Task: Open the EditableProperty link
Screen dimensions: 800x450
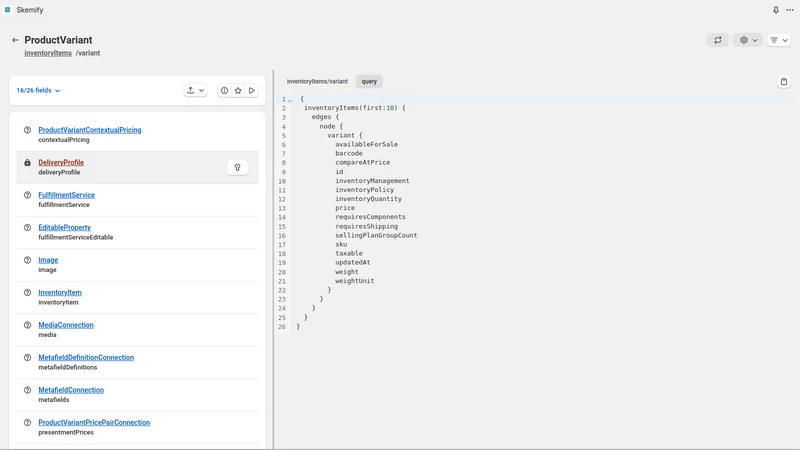Action: click(64, 228)
